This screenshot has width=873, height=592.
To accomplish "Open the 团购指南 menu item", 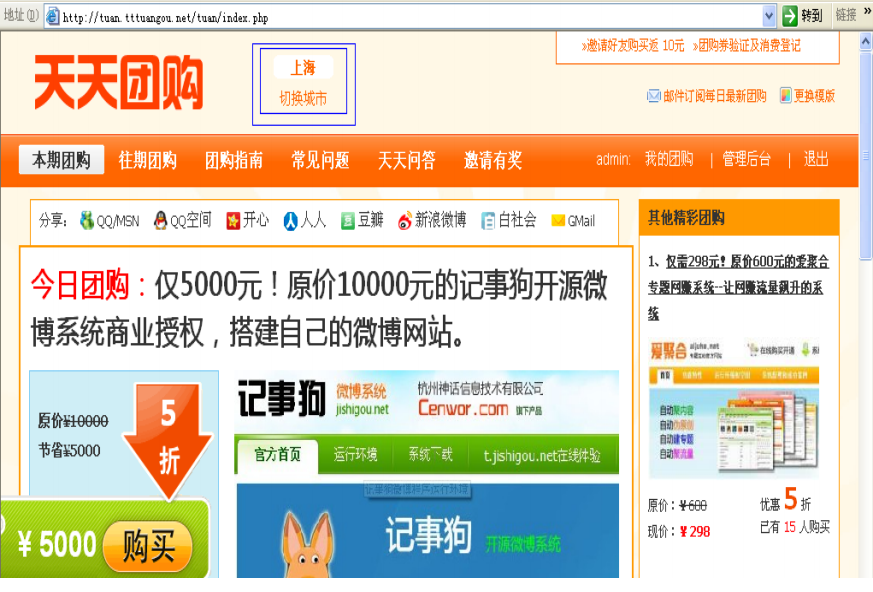I will [234, 160].
